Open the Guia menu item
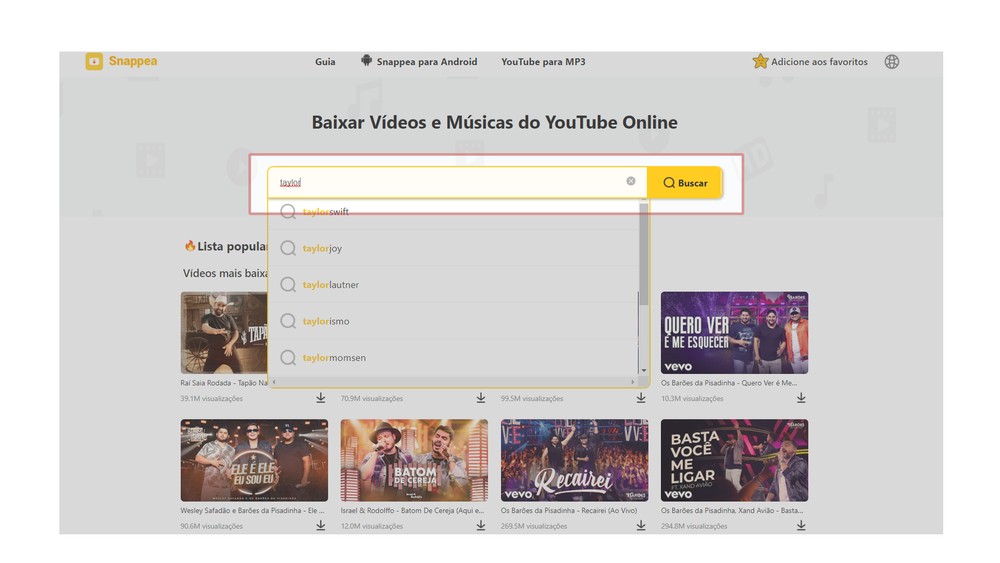The height and width of the screenshot is (563, 1000). [325, 62]
